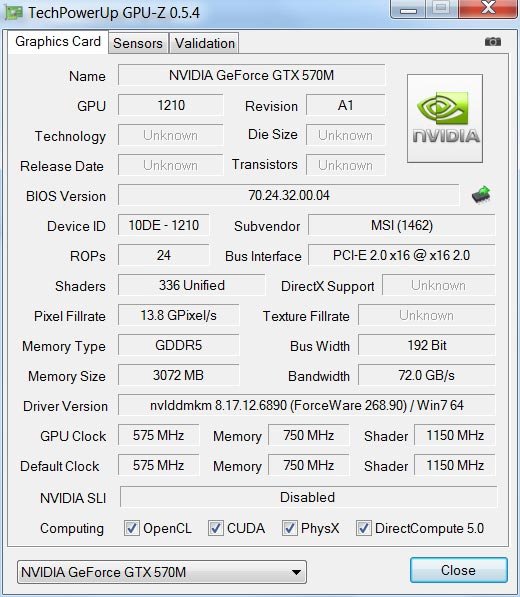Switch to the Sensors tab
The height and width of the screenshot is (597, 520).
tap(138, 43)
